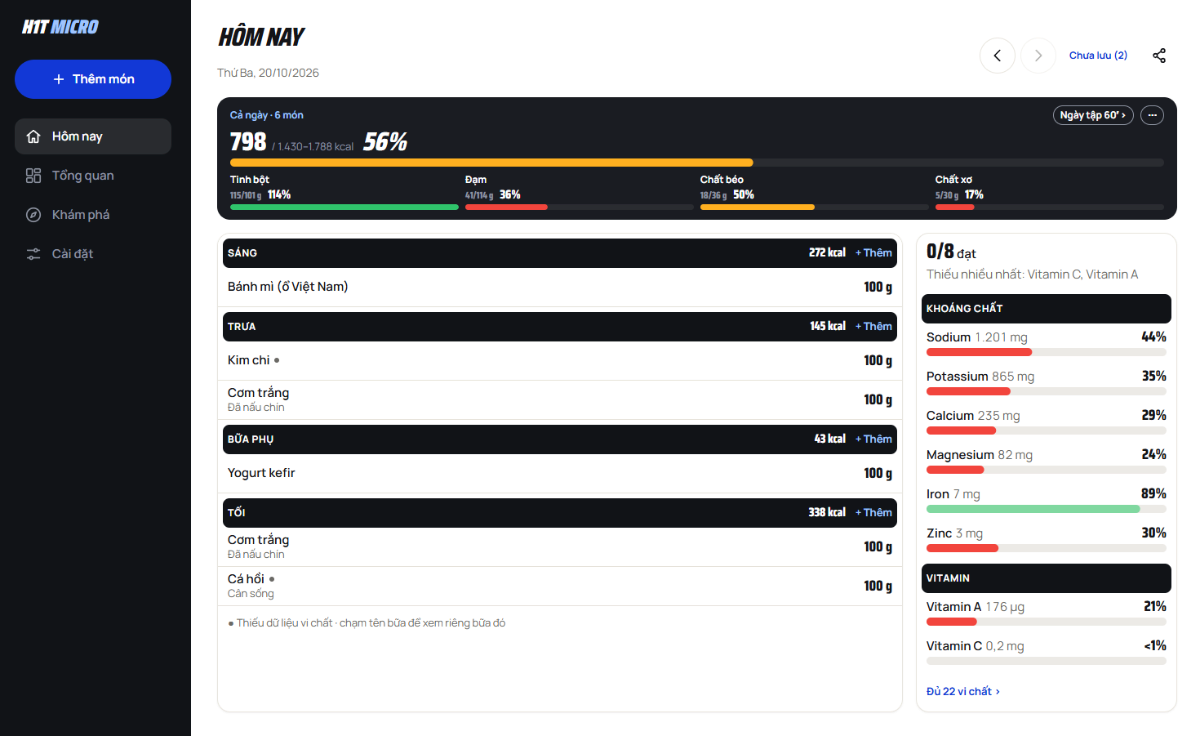Screen dimensions: 1200x736
Task: Click the Thêm món button
Action: (93, 79)
